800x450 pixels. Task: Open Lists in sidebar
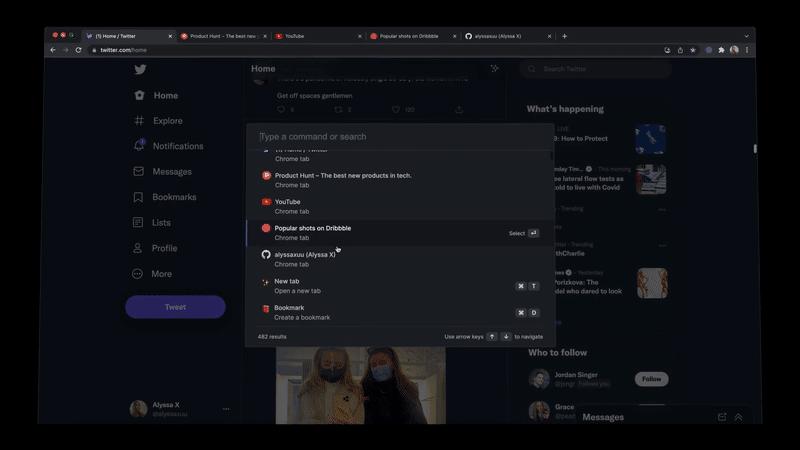(x=152, y=222)
